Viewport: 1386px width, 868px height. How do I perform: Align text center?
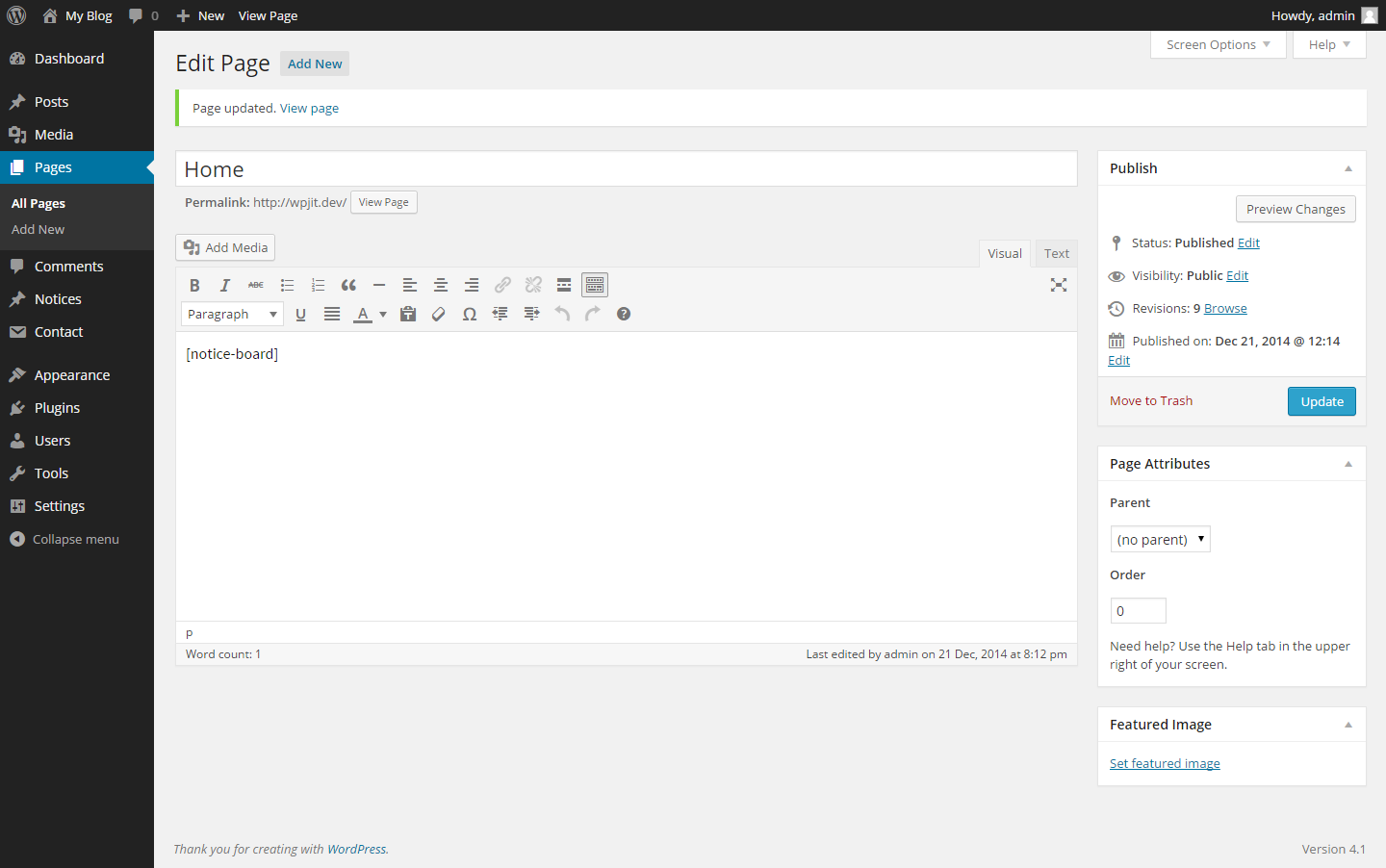point(441,285)
